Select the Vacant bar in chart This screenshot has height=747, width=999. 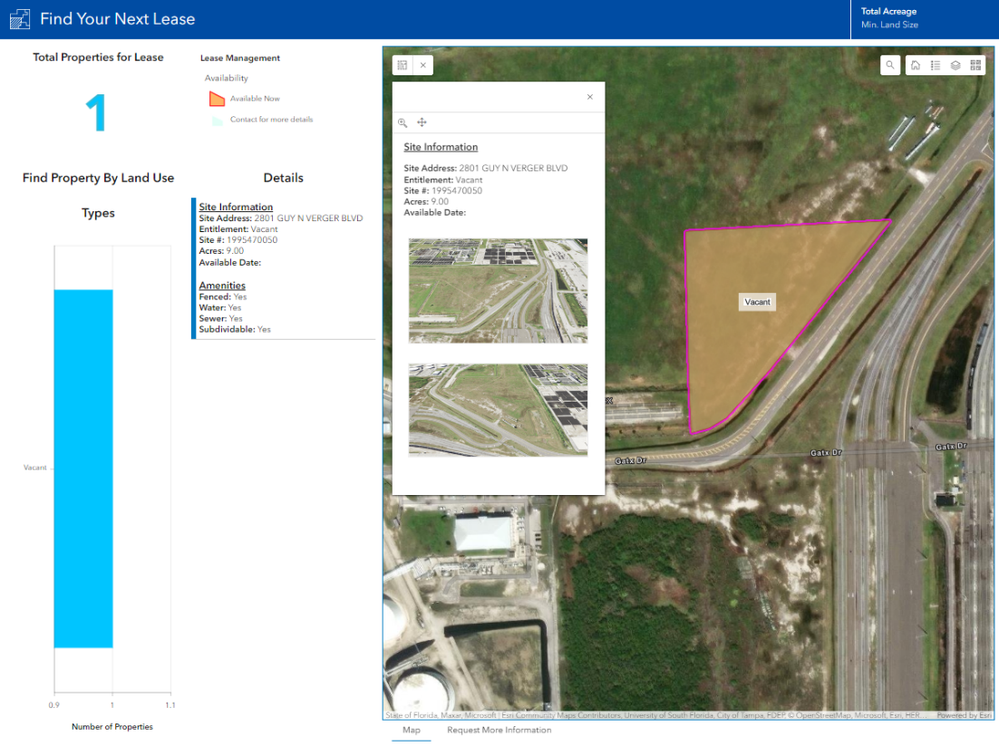coord(83,468)
